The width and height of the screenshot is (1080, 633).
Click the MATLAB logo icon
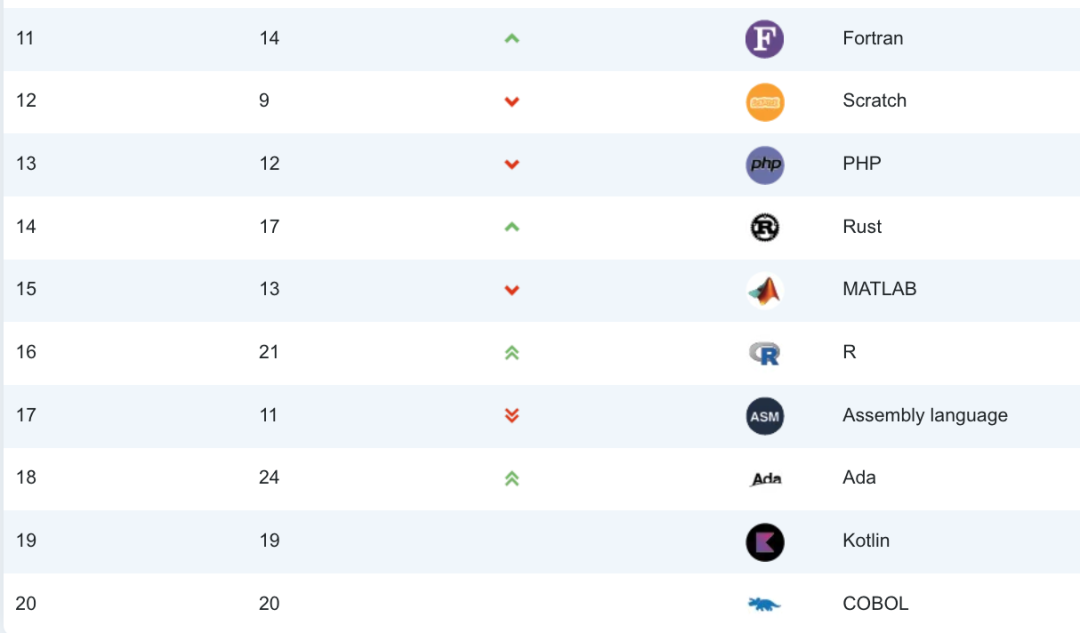(x=765, y=290)
